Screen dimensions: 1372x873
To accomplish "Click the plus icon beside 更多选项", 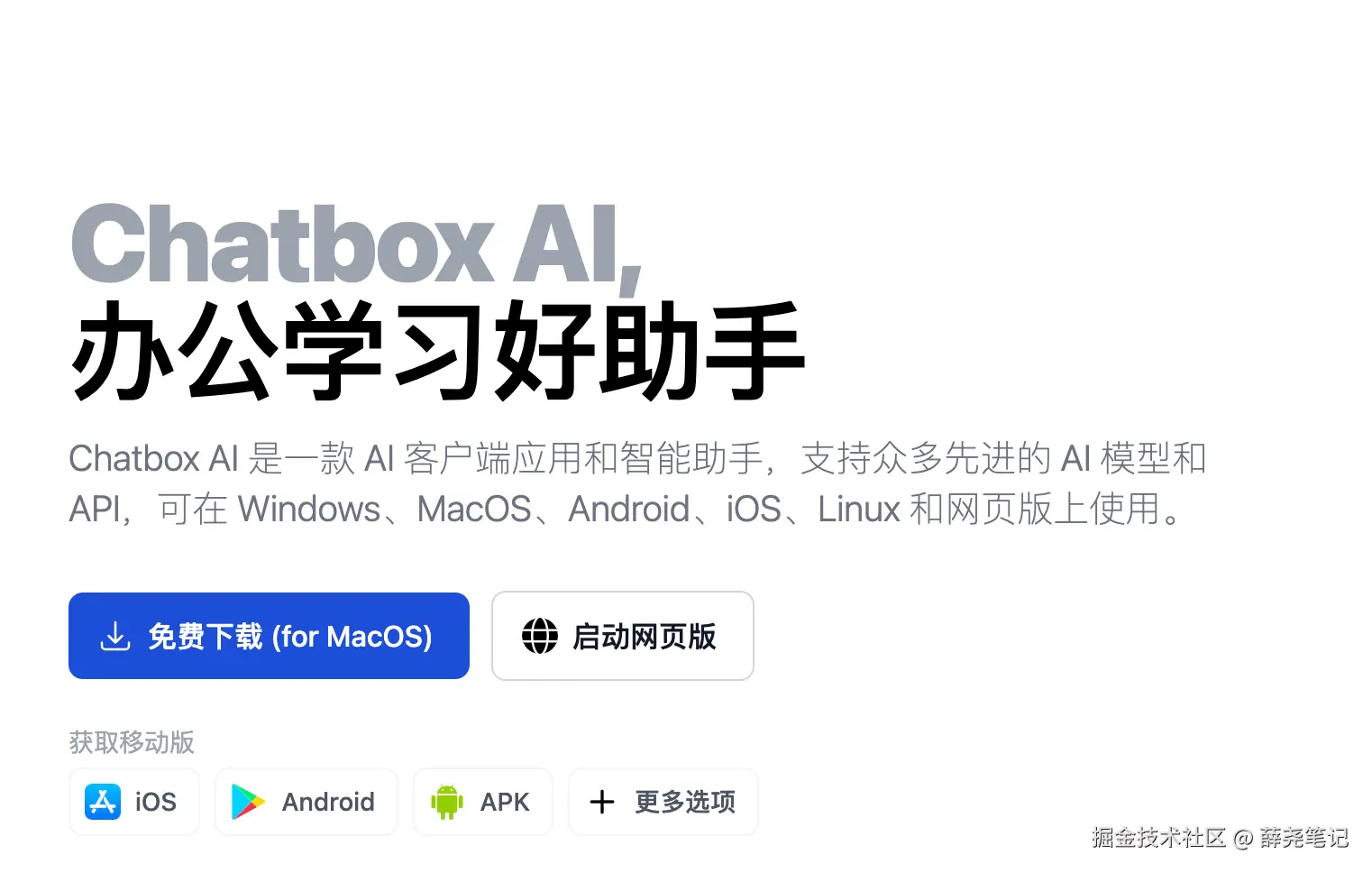I will [x=601, y=802].
